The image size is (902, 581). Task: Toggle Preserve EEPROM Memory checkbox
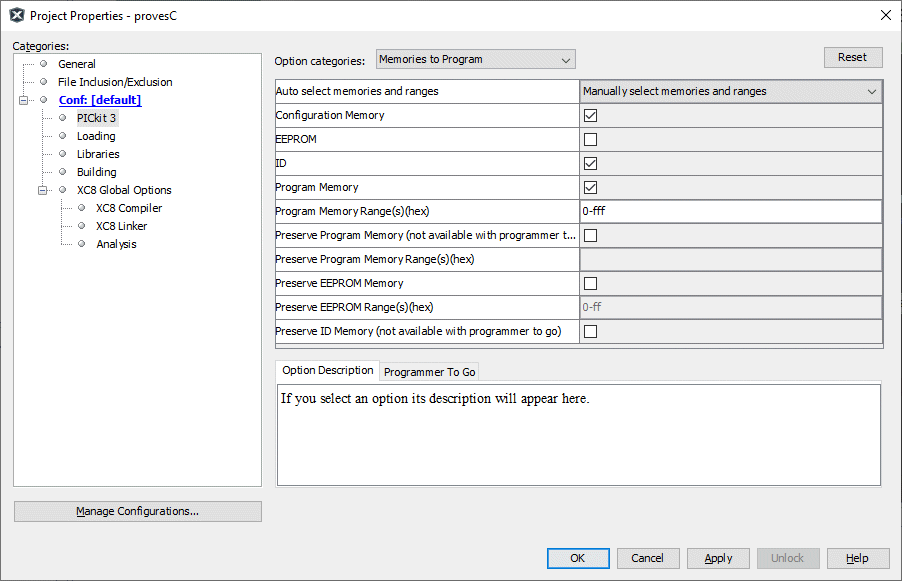tap(590, 284)
